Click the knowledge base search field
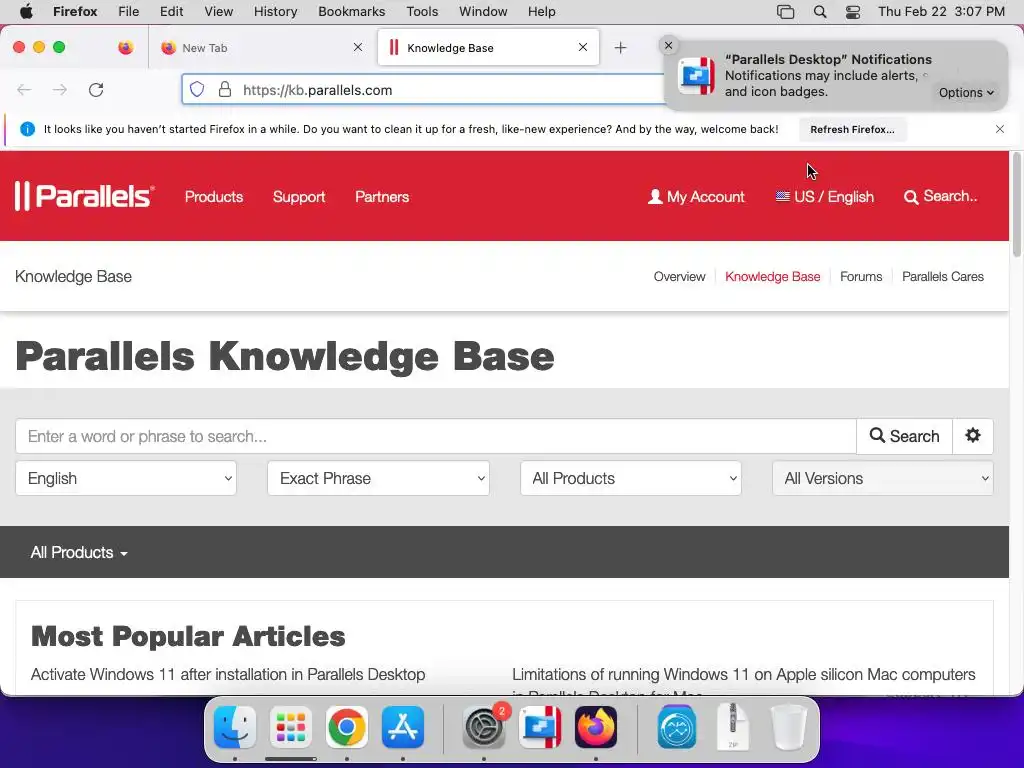The width and height of the screenshot is (1024, 768). pyautogui.click(x=436, y=436)
